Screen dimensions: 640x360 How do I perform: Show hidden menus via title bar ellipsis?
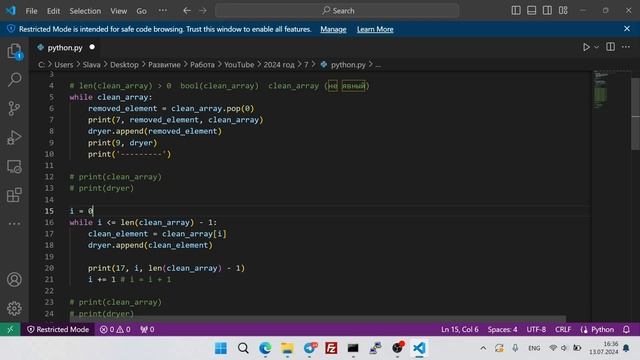(x=162, y=11)
